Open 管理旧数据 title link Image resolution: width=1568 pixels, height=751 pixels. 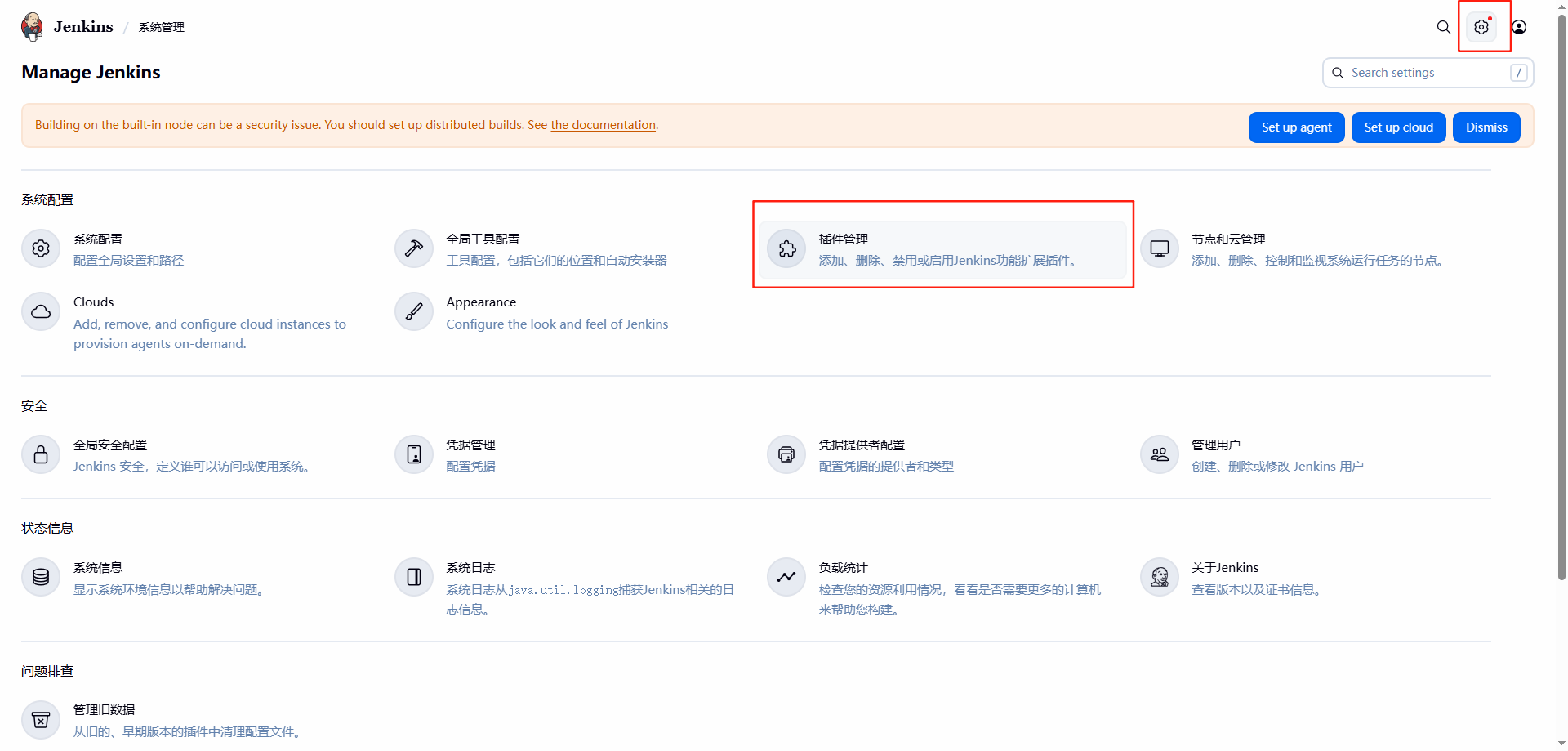point(105,710)
